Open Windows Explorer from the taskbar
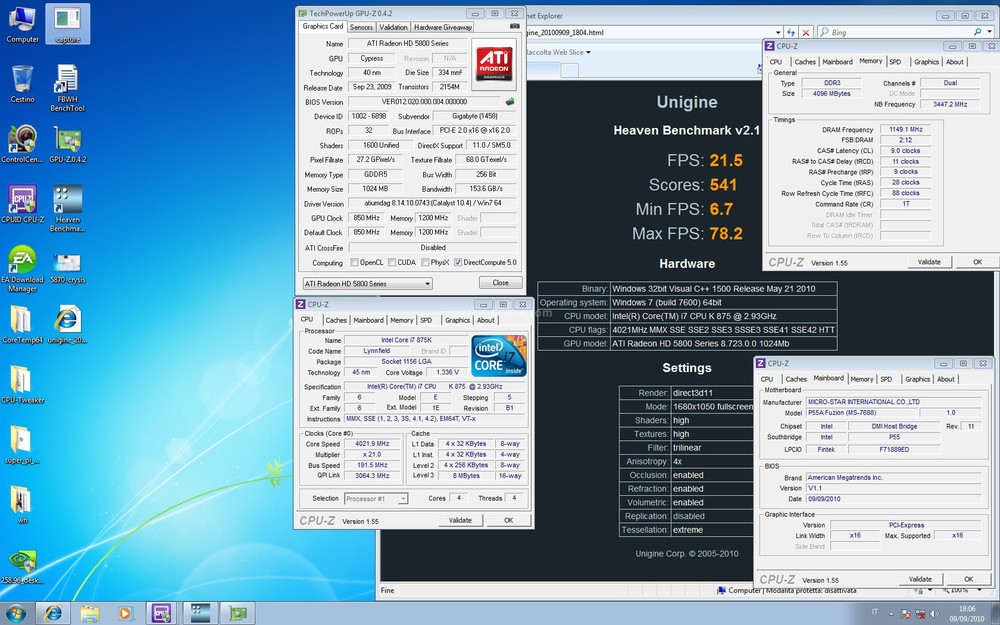 (x=90, y=614)
